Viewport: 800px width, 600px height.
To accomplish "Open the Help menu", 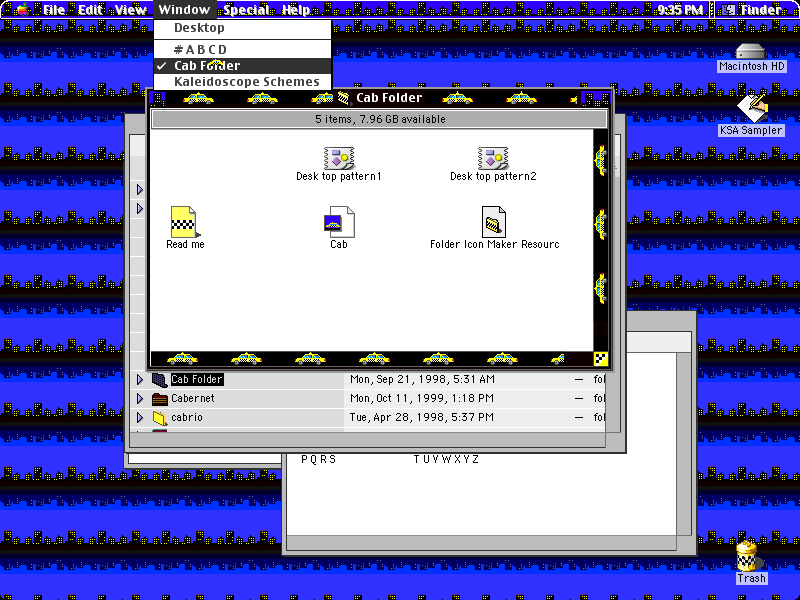I will pos(296,10).
